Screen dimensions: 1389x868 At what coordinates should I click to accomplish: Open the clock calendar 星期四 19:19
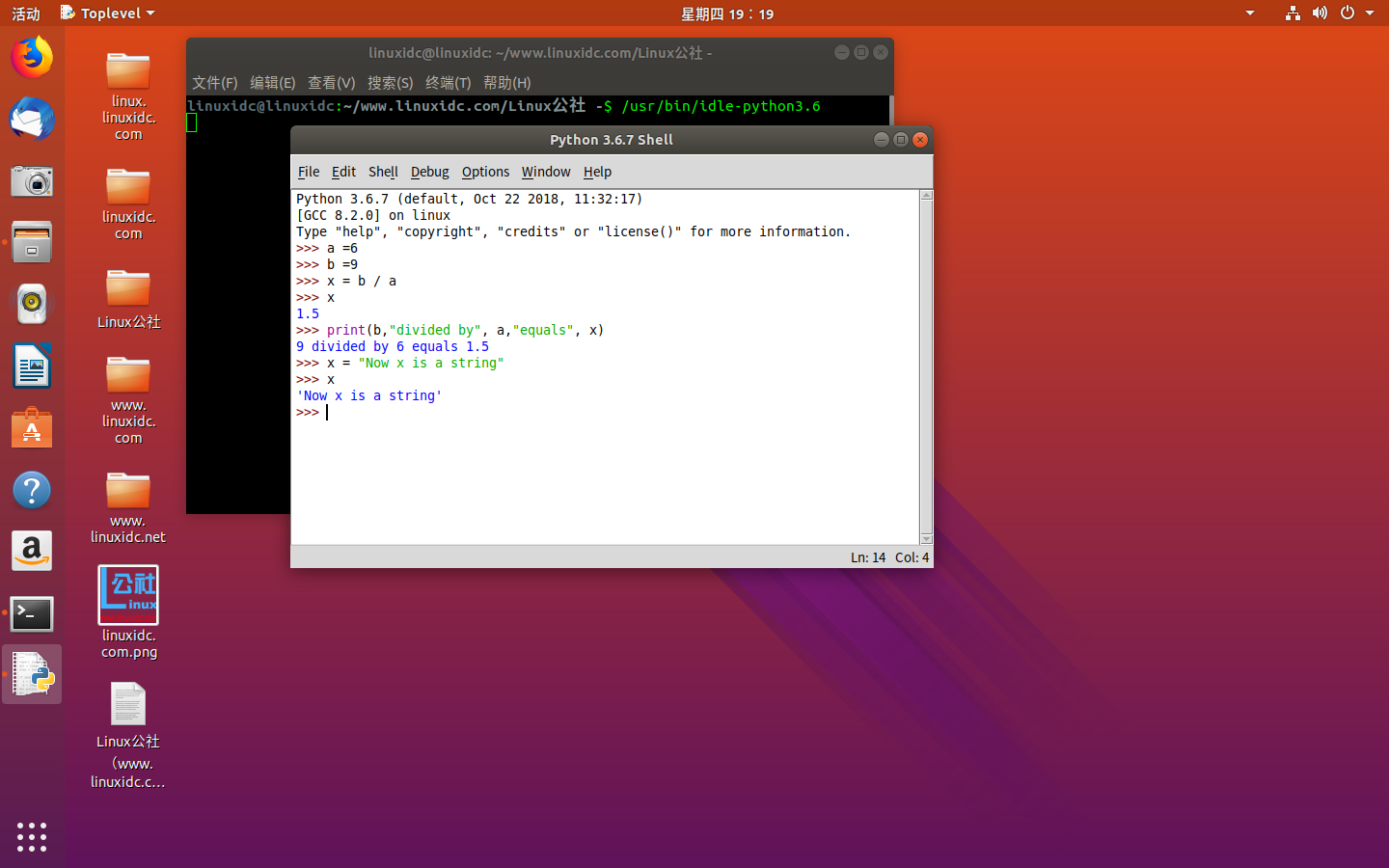coord(727,14)
